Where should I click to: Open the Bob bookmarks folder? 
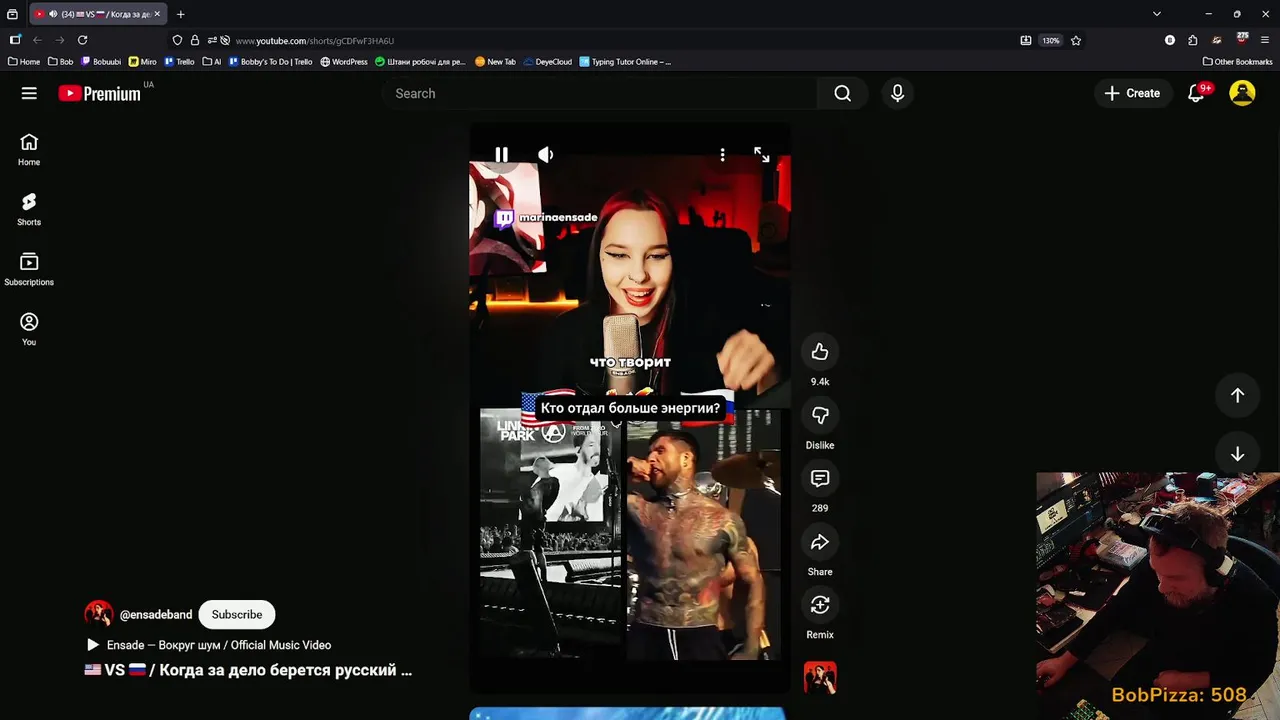60,62
